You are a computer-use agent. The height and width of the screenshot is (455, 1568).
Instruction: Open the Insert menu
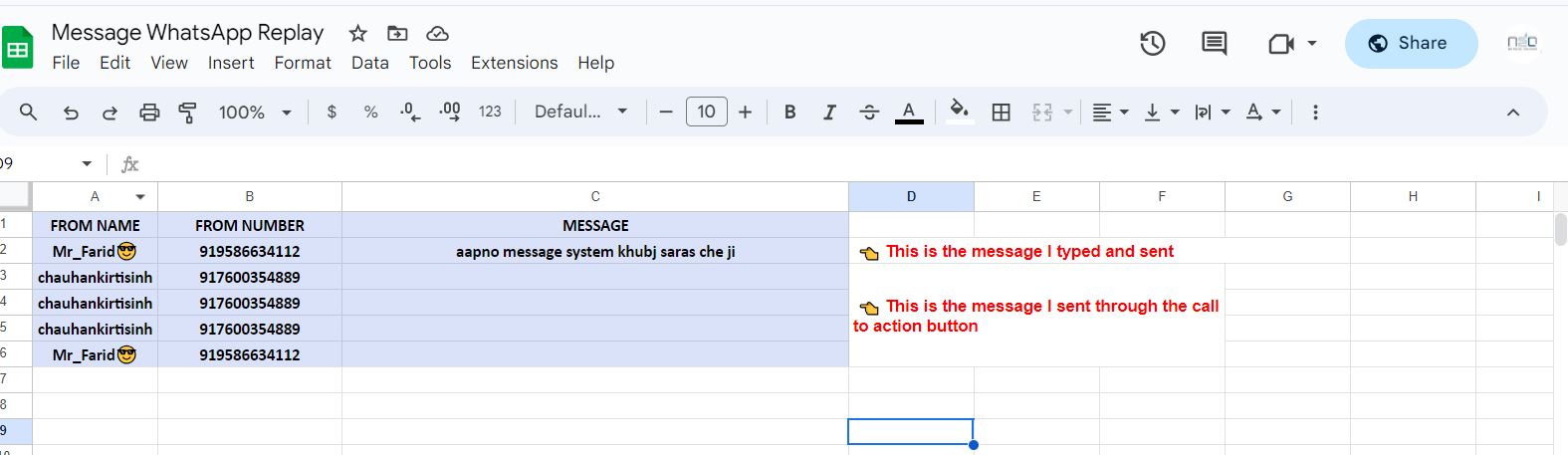(231, 63)
